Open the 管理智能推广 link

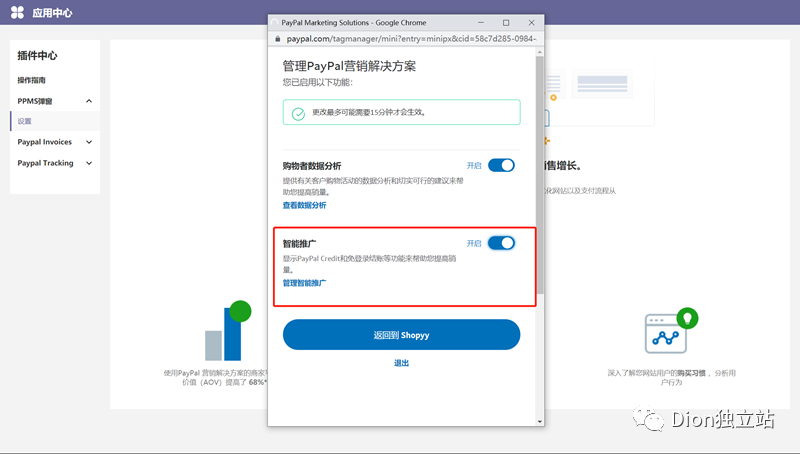click(x=305, y=283)
